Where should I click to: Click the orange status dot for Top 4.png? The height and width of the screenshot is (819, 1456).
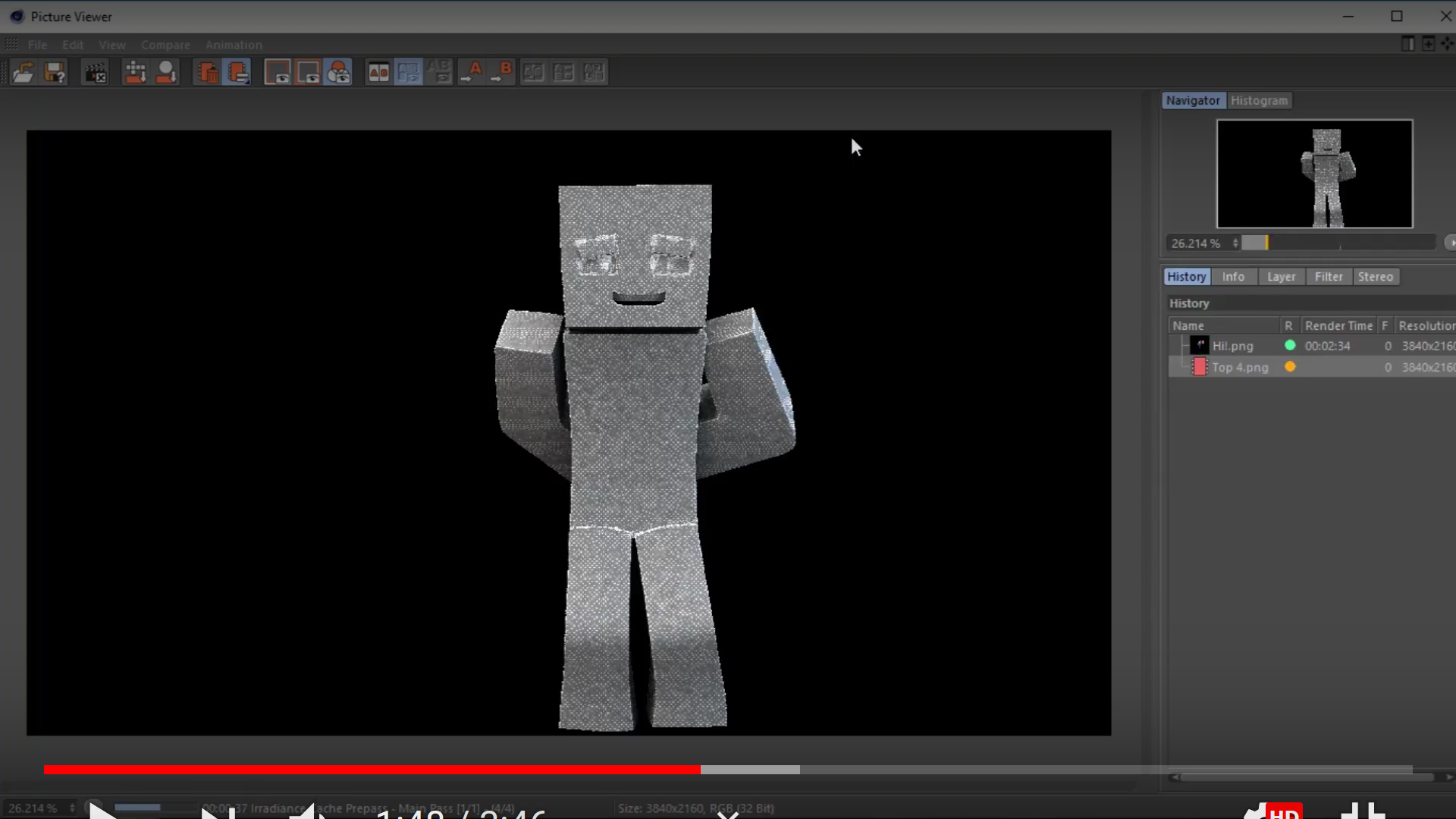click(x=1290, y=366)
